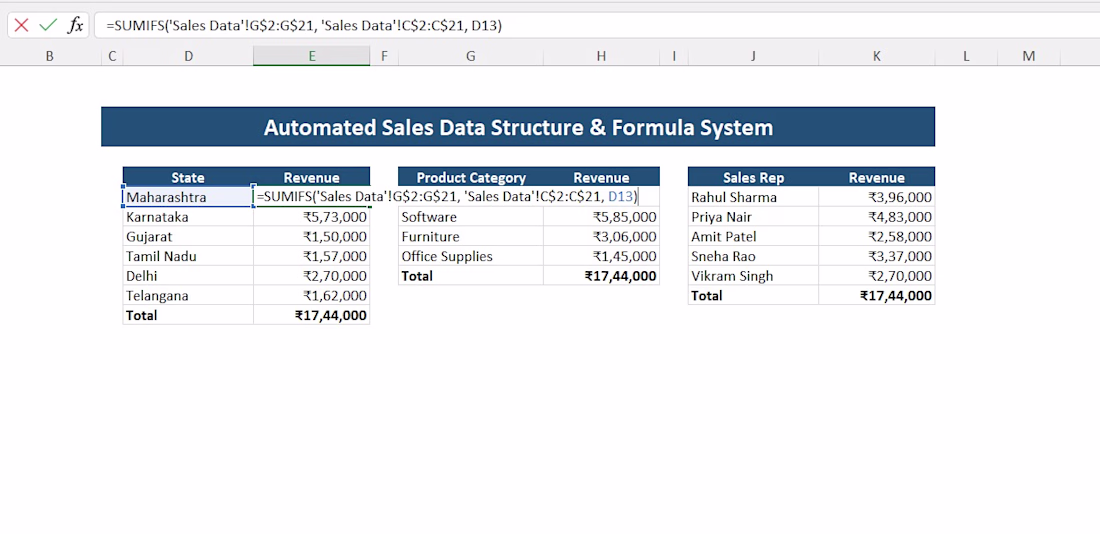Select Karnataka revenue ₹5,73,000 cell
This screenshot has width=1100, height=534.
coord(311,217)
